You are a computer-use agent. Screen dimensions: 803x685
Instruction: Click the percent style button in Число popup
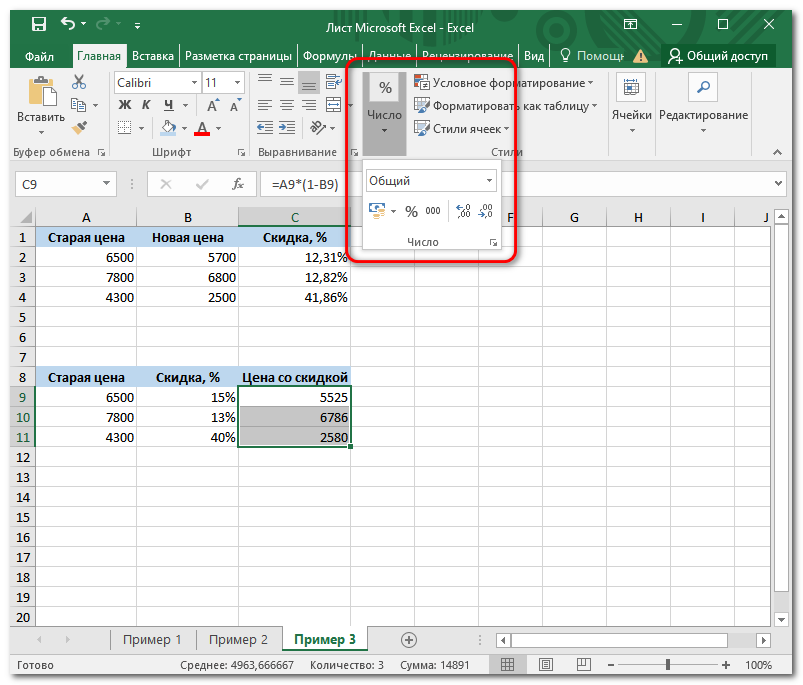tap(411, 211)
